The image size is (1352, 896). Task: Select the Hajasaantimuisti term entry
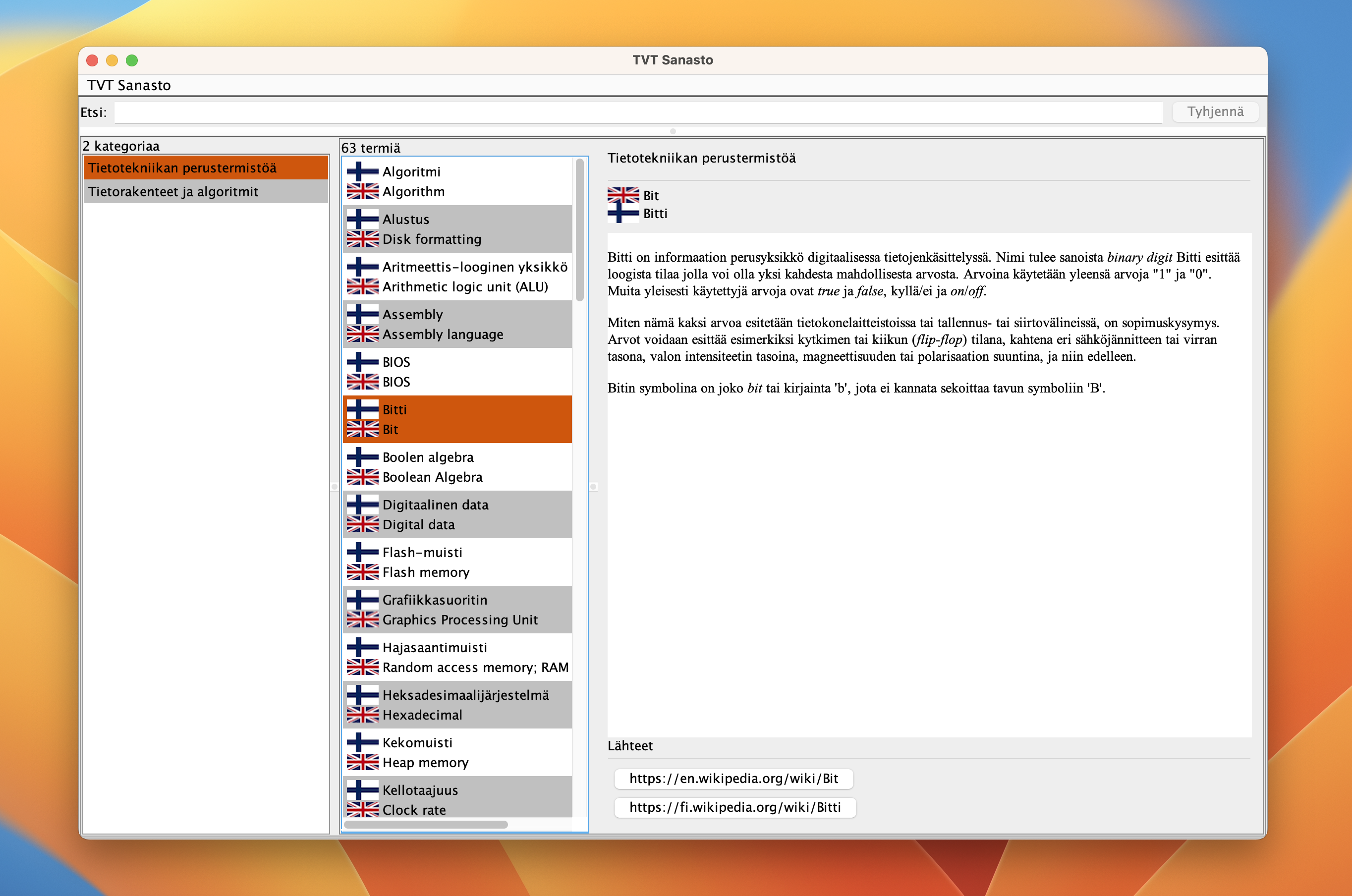(457, 657)
